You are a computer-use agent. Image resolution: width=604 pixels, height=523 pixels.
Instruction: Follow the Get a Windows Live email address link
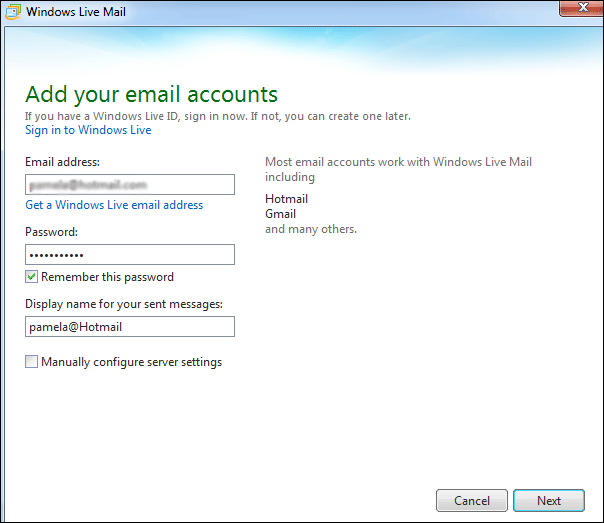[x=114, y=205]
